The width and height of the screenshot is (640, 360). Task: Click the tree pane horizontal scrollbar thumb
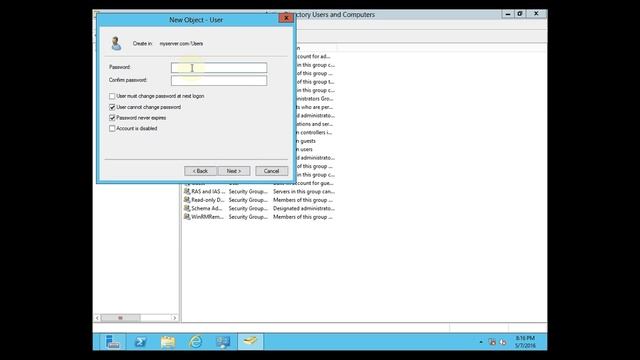coord(120,318)
